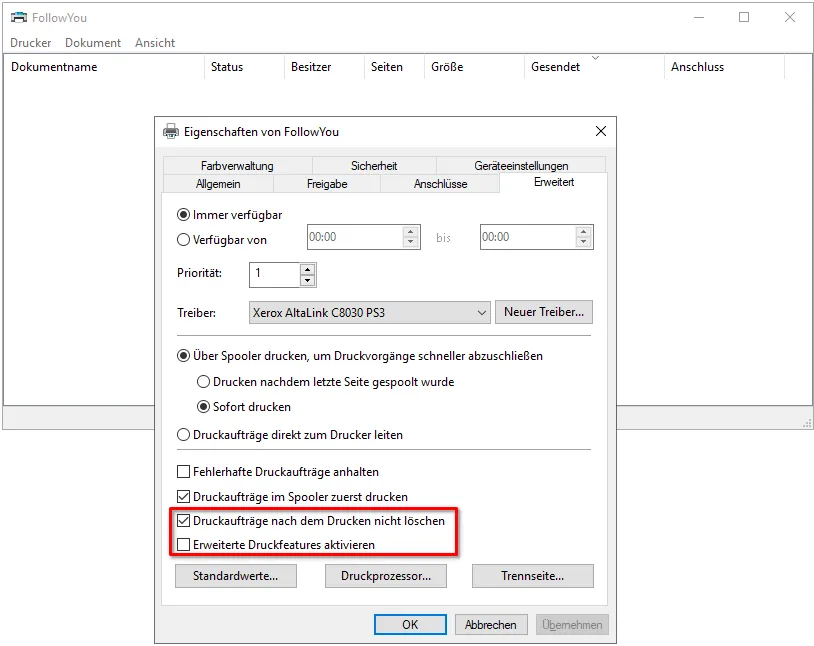814x646 pixels.
Task: Open the Drucker menu
Action: (x=31, y=43)
